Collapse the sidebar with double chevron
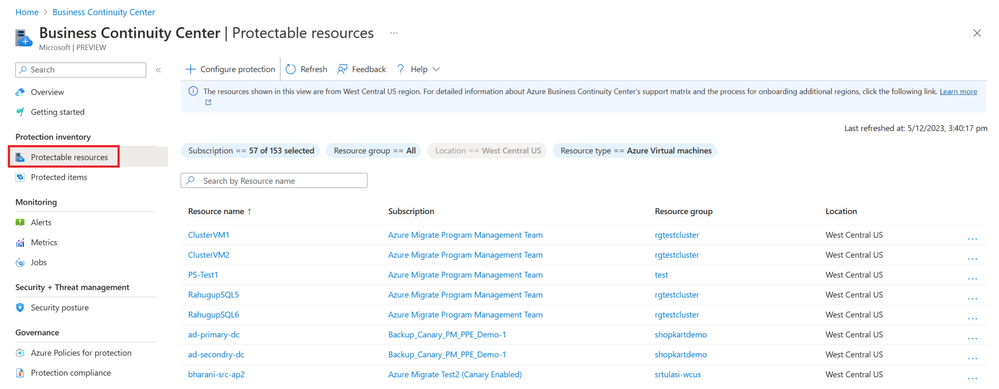 coord(158,69)
